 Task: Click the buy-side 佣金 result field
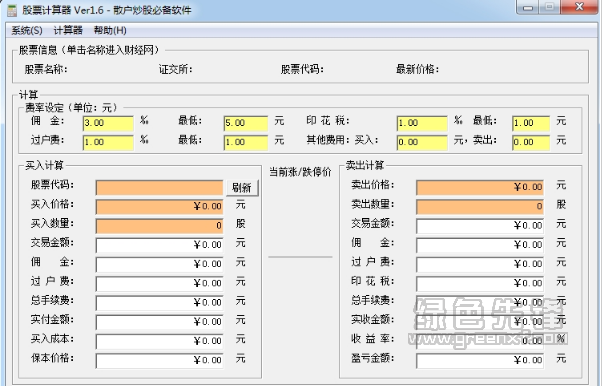coord(159,264)
